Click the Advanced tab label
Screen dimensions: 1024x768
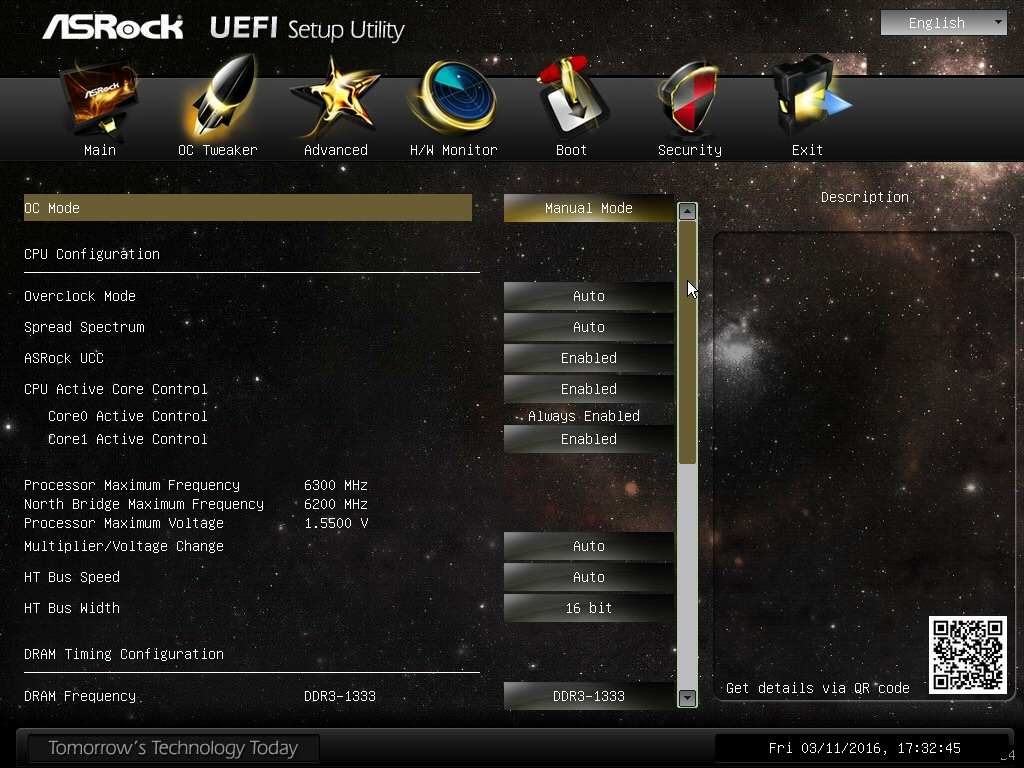[336, 150]
